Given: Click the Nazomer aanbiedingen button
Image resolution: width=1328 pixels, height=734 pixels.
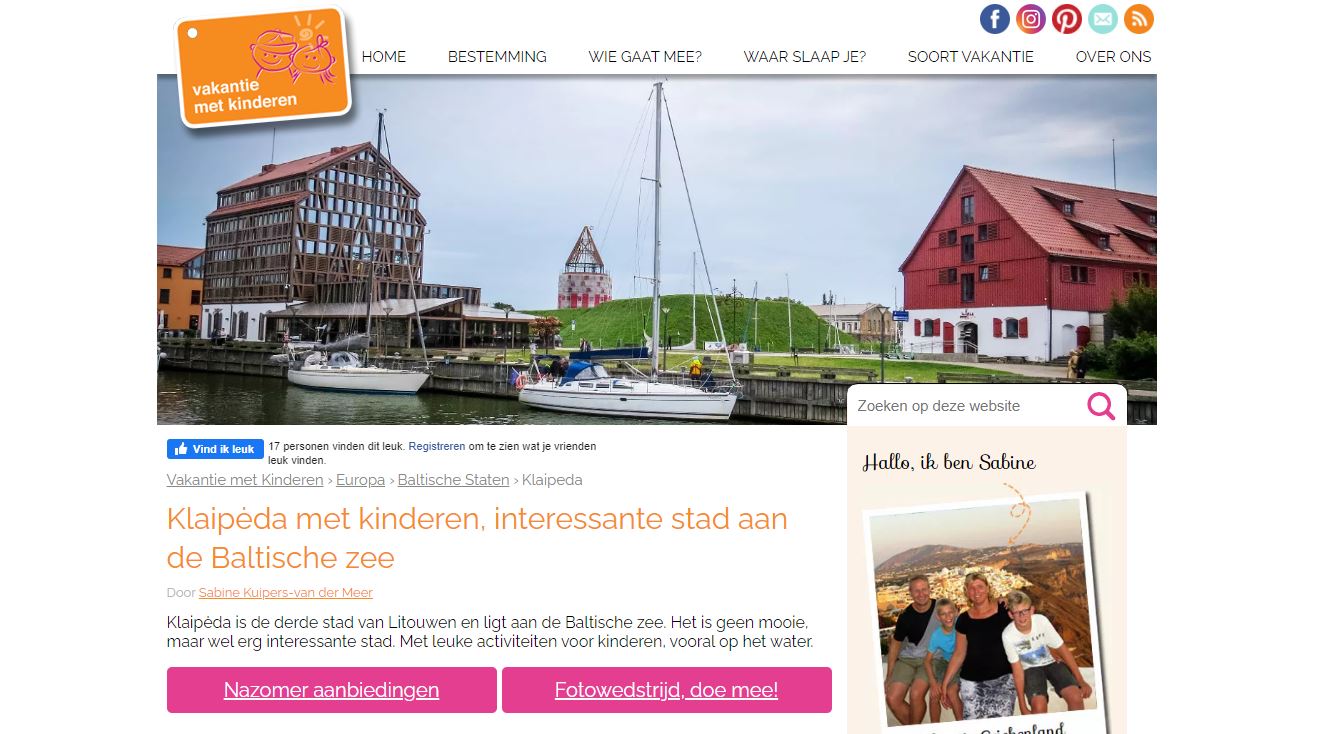Looking at the screenshot, I should pyautogui.click(x=332, y=690).
